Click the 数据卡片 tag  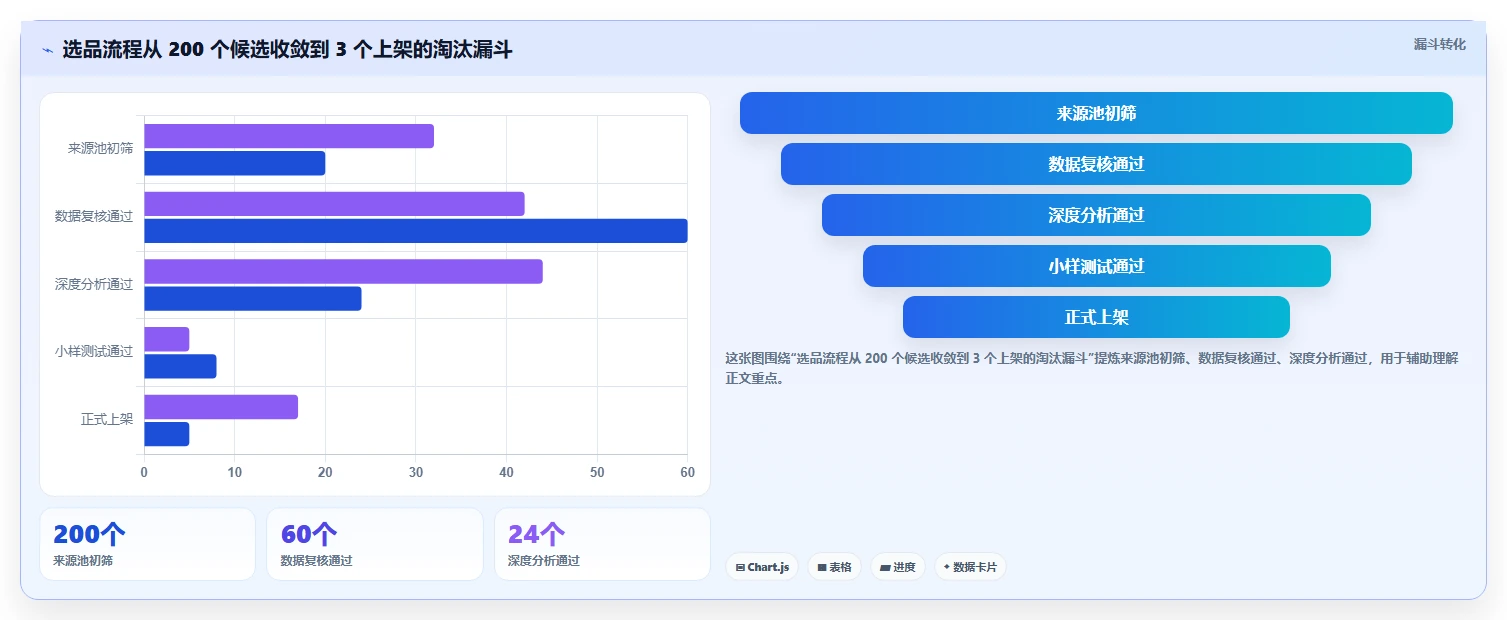click(x=970, y=567)
